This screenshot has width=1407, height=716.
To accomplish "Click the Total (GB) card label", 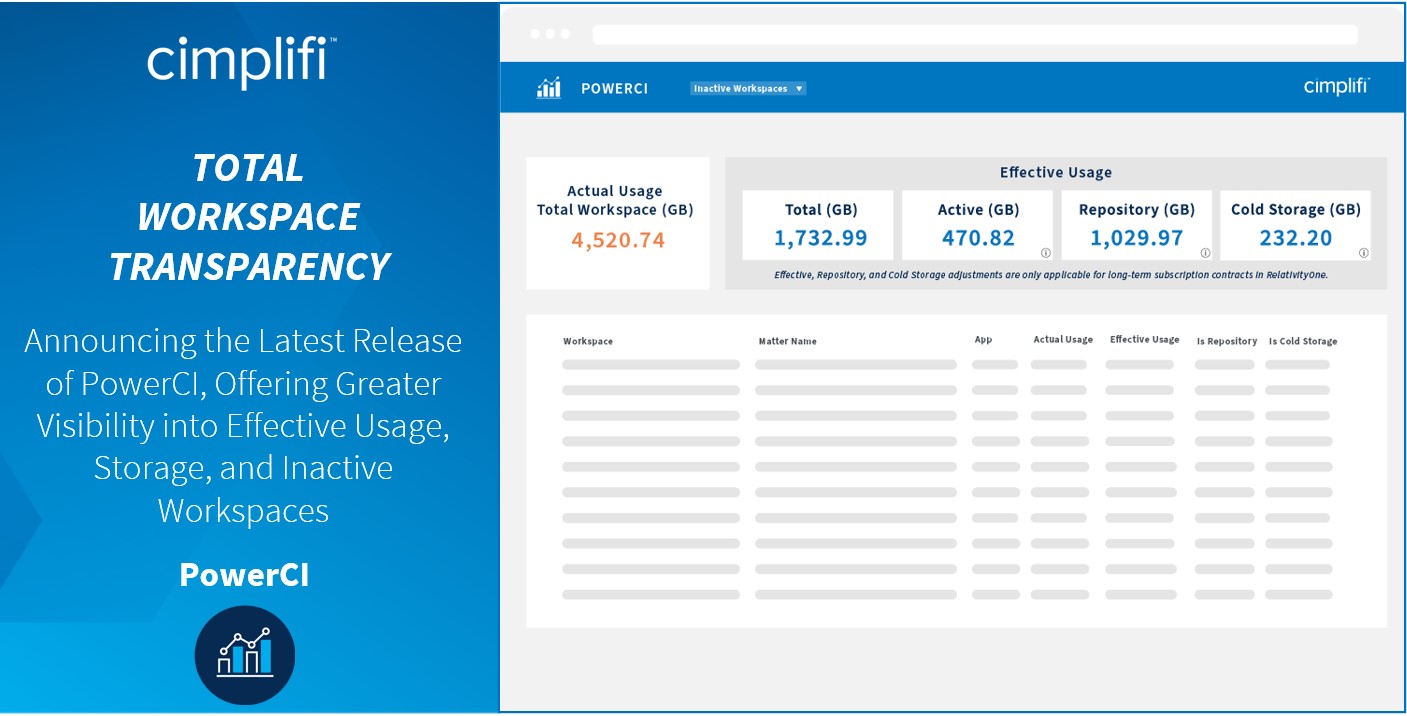I will pyautogui.click(x=821, y=209).
